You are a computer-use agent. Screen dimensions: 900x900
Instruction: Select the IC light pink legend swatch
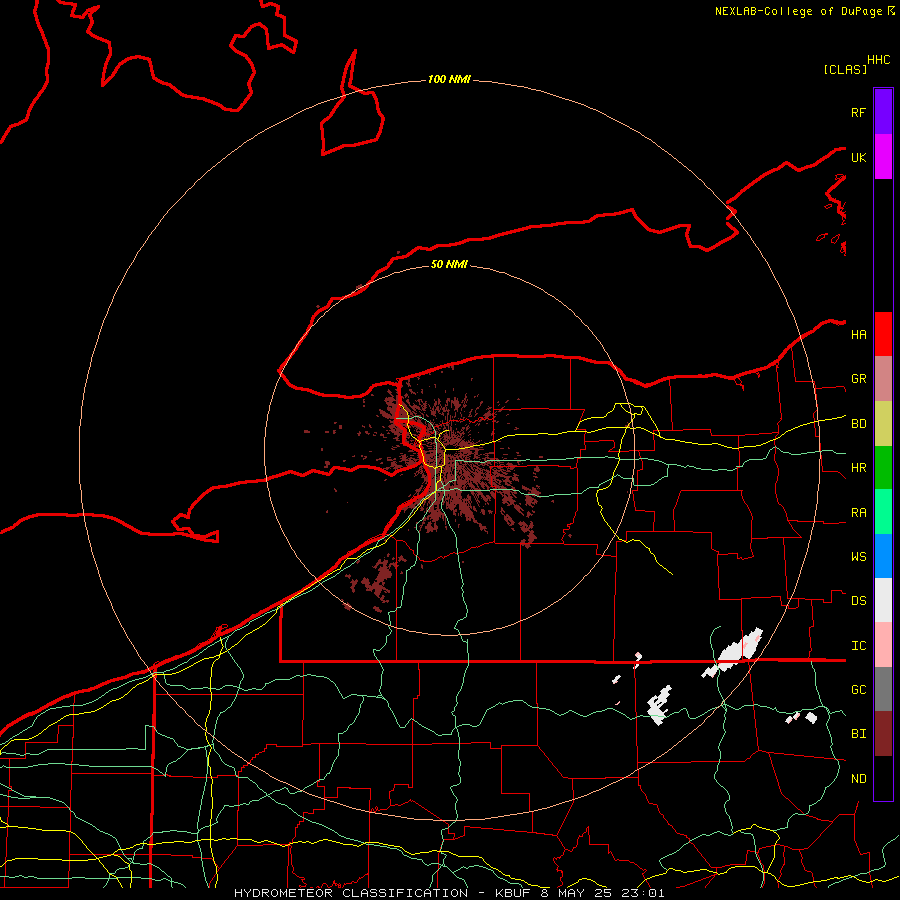[x=883, y=645]
